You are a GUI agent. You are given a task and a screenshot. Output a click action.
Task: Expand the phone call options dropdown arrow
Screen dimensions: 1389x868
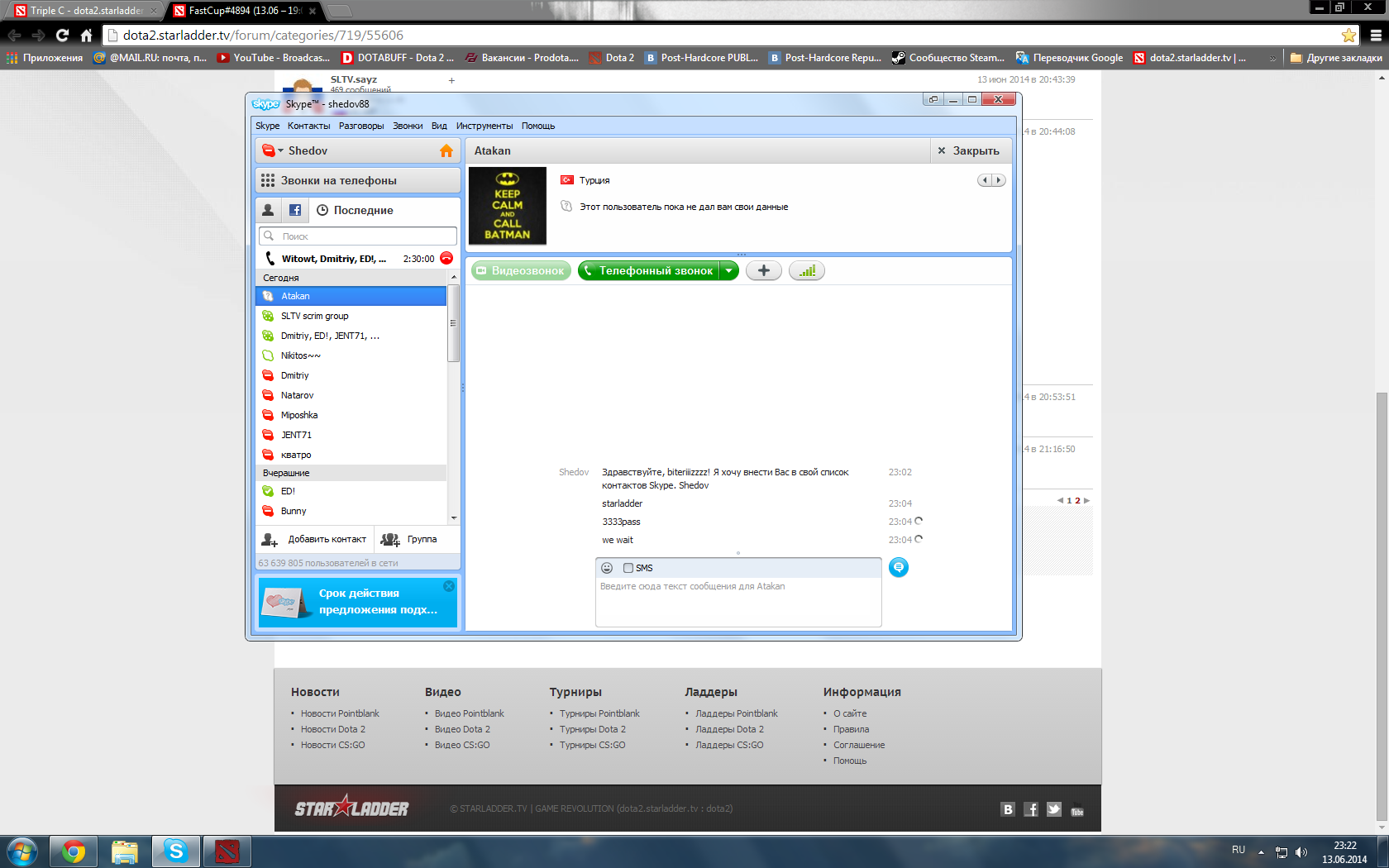tap(729, 270)
